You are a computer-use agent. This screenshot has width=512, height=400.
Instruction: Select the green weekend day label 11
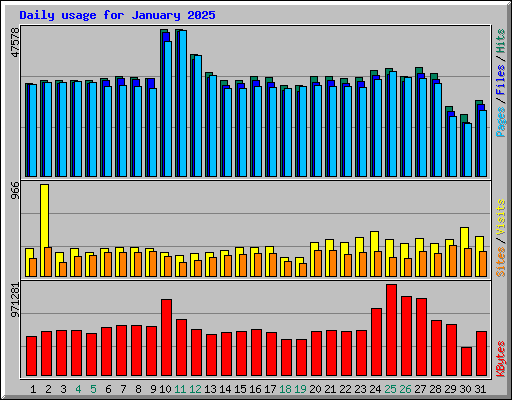pos(180,389)
